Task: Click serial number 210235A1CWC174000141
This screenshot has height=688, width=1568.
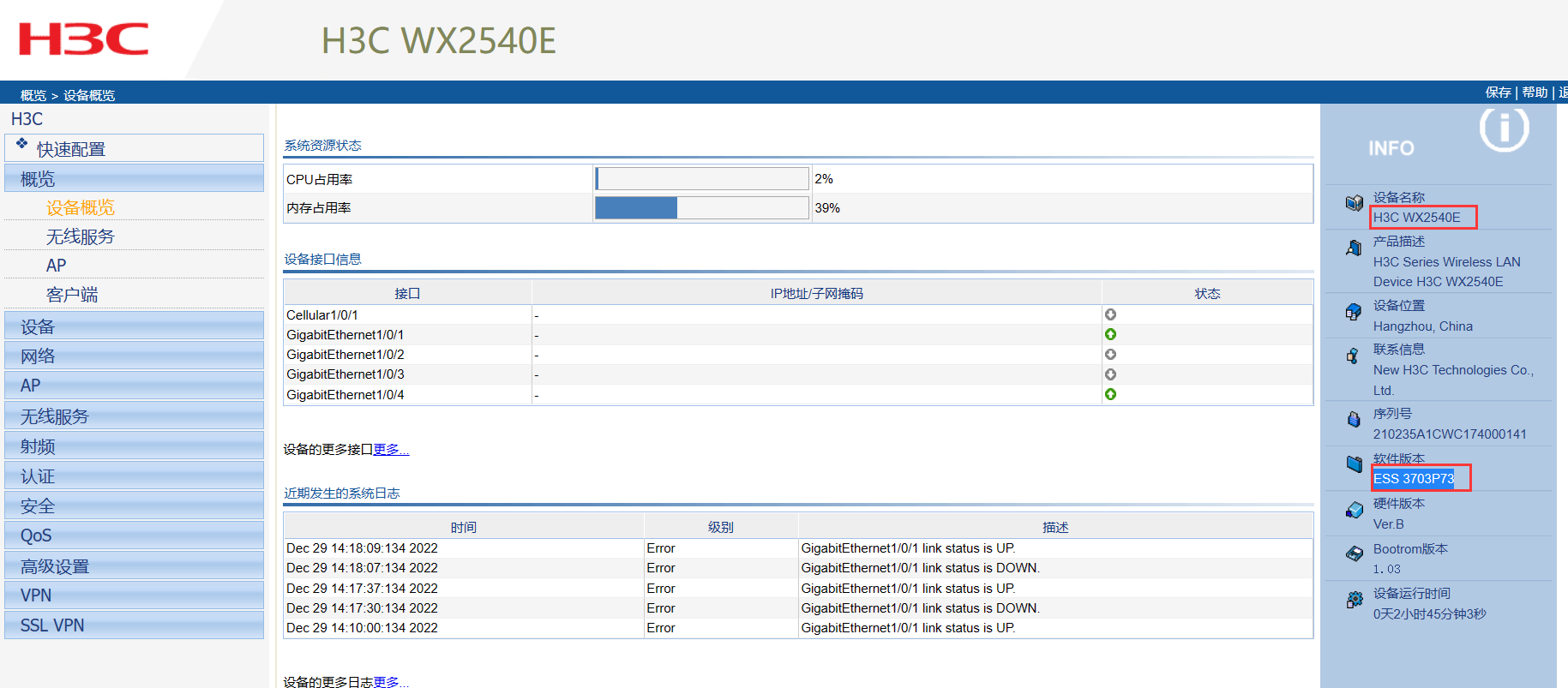Action: tap(1450, 434)
